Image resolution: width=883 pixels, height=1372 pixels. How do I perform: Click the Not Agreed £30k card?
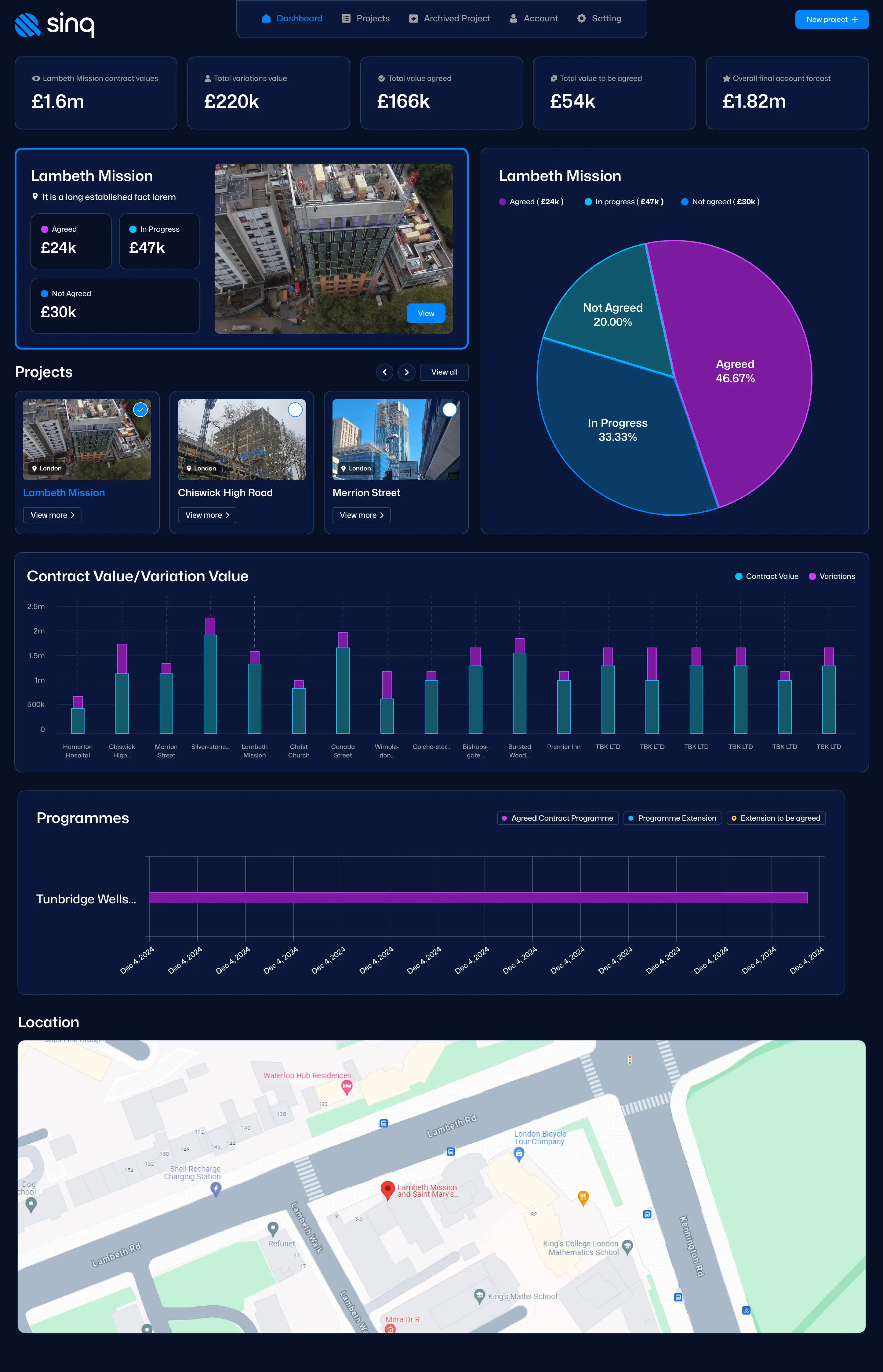(x=115, y=306)
